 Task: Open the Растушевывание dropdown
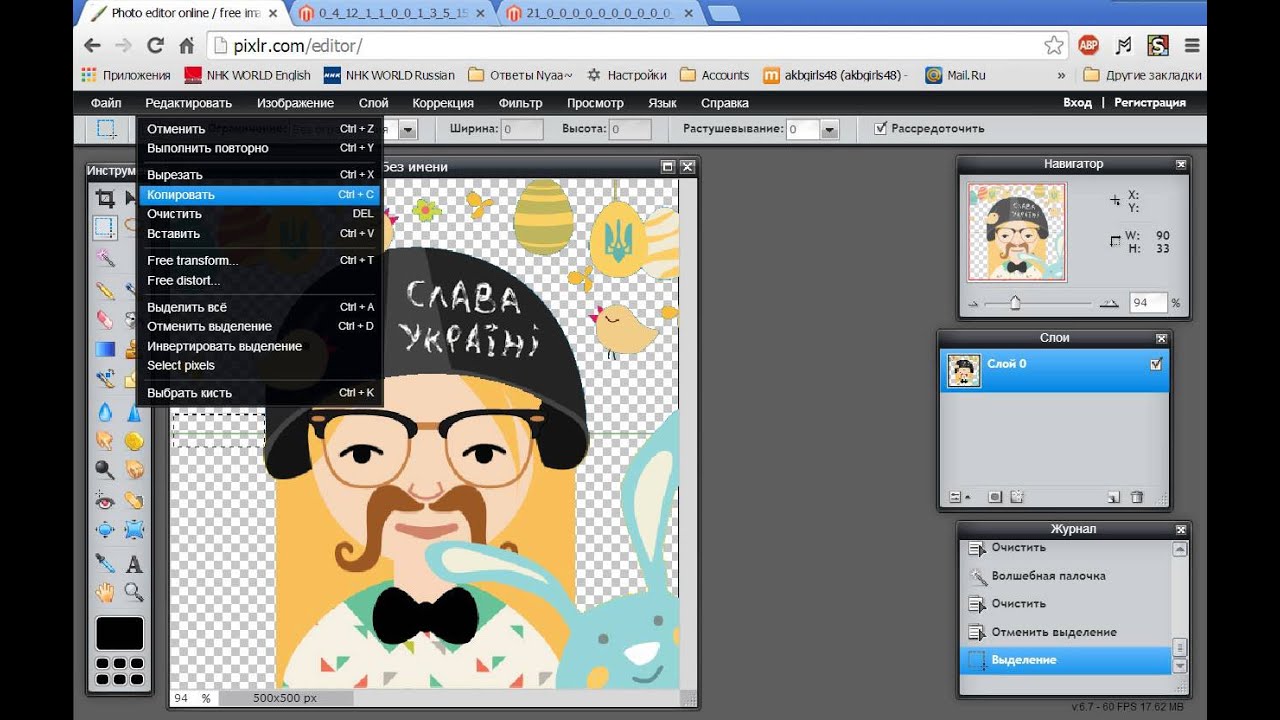pyautogui.click(x=829, y=130)
